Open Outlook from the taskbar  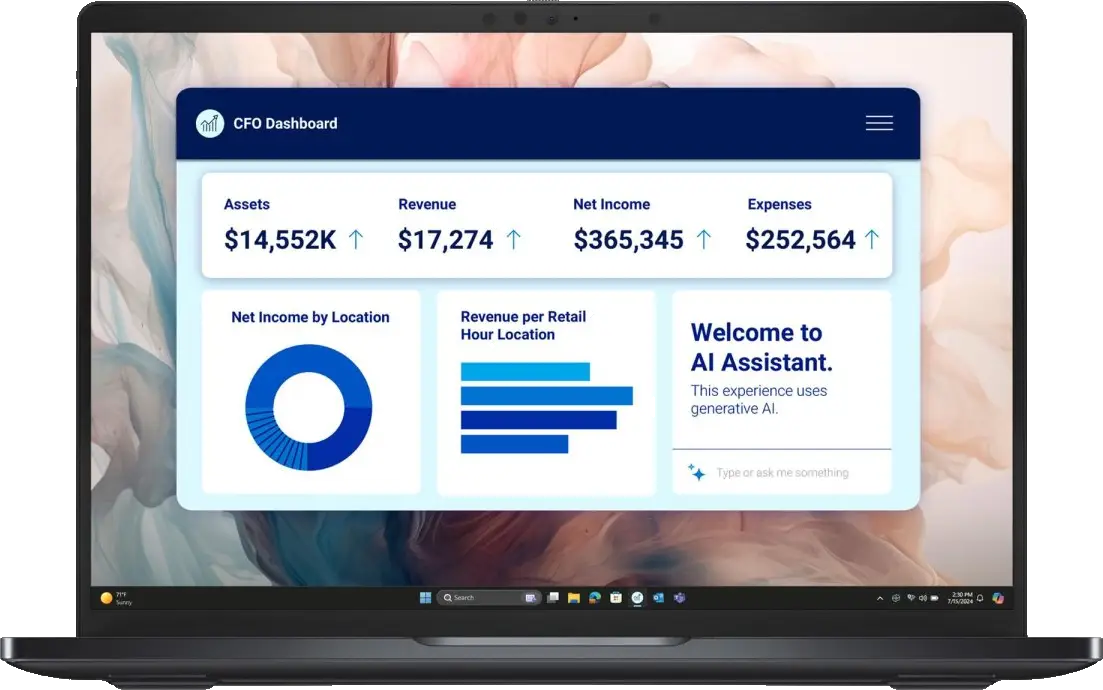click(x=658, y=598)
